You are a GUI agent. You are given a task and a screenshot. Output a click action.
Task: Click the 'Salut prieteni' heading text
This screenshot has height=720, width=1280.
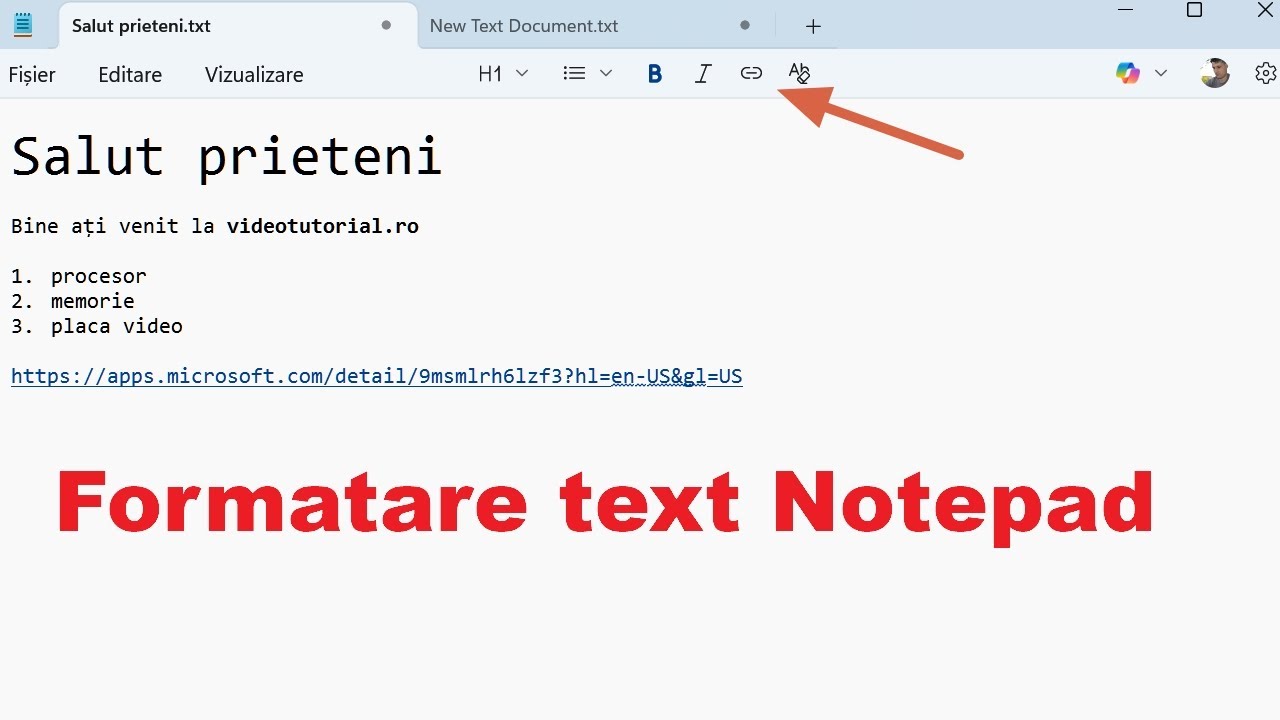click(x=226, y=157)
